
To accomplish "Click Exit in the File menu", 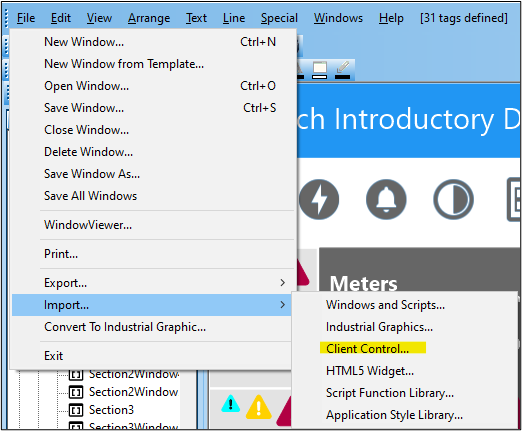I will 53,356.
